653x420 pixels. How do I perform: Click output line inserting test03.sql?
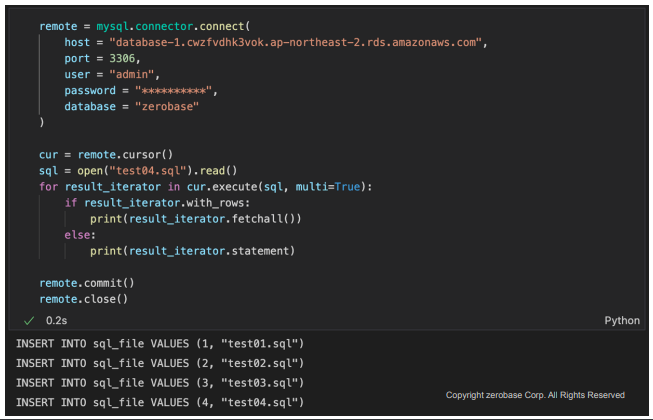(160, 383)
